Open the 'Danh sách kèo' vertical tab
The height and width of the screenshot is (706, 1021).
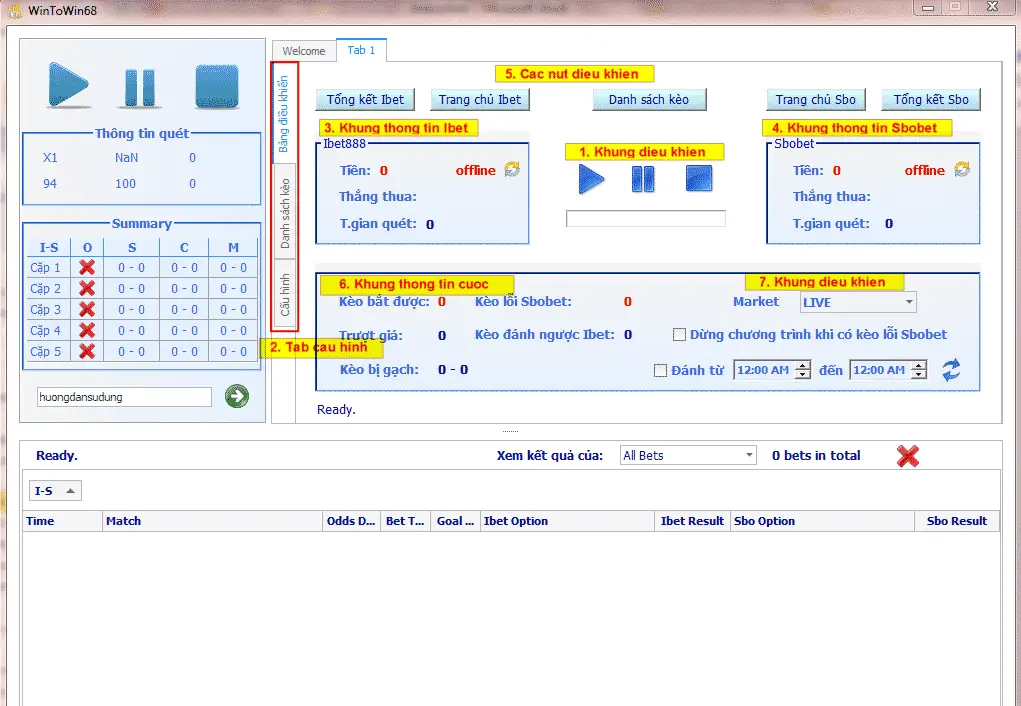click(285, 213)
